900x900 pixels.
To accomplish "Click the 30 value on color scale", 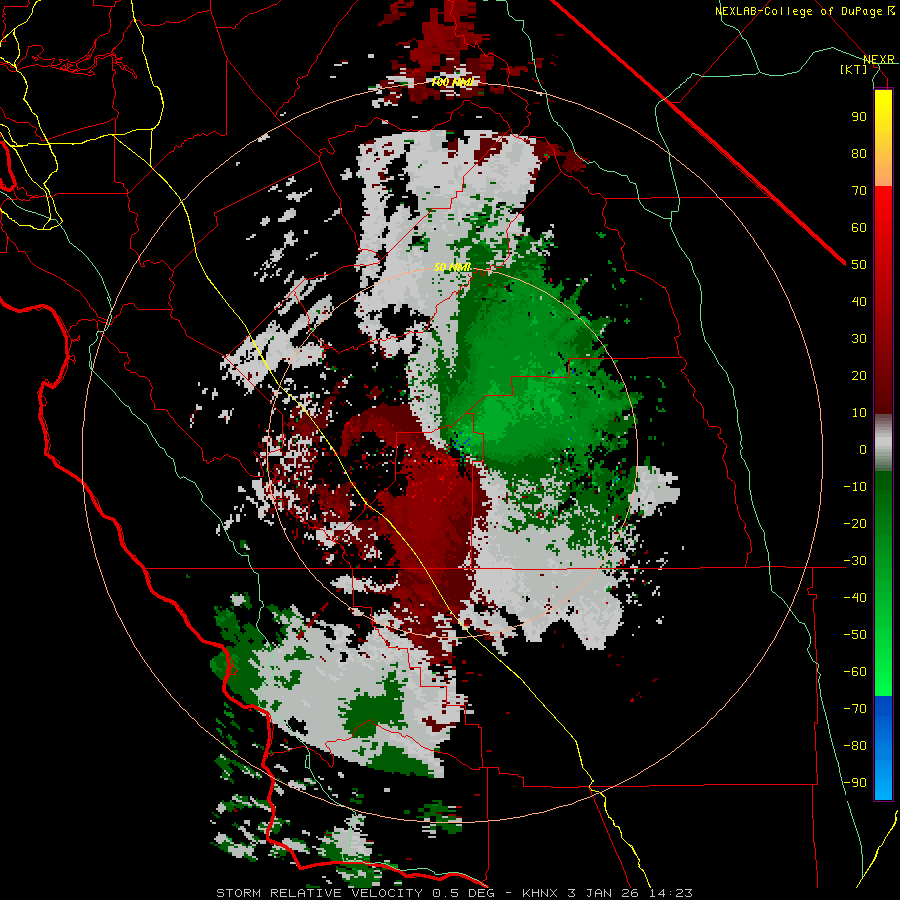I will pos(859,339).
